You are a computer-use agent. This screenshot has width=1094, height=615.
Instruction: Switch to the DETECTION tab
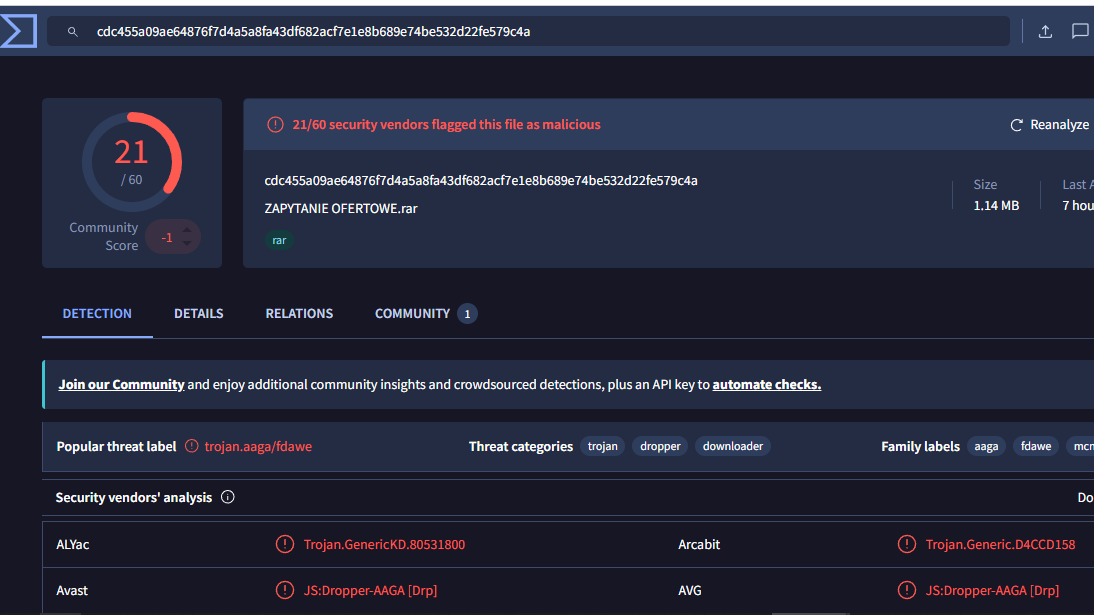click(x=97, y=313)
